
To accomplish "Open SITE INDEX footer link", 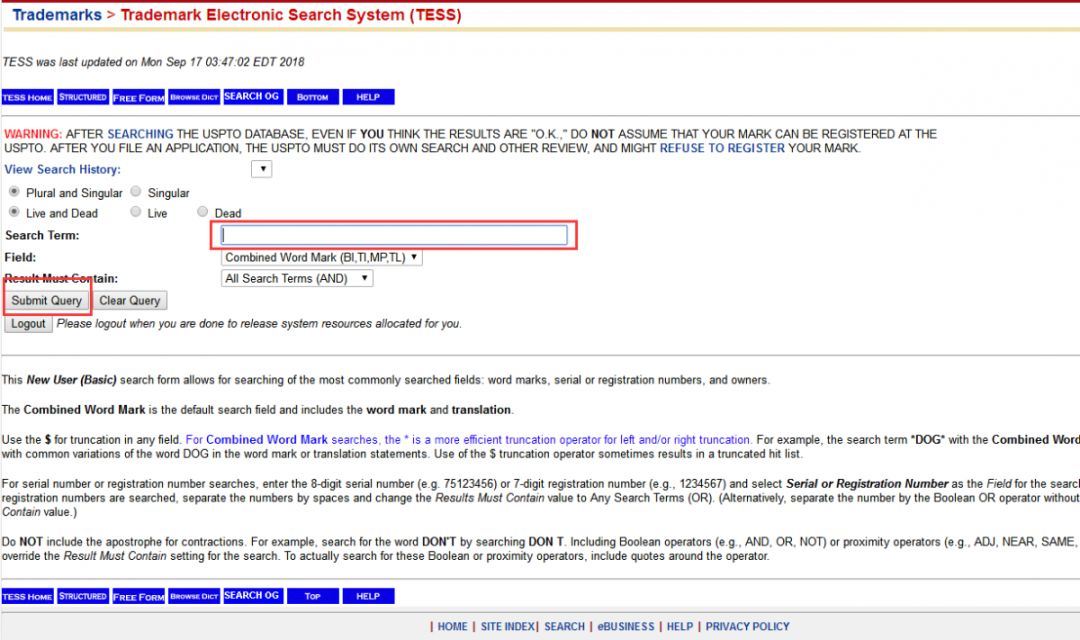I will (x=508, y=626).
